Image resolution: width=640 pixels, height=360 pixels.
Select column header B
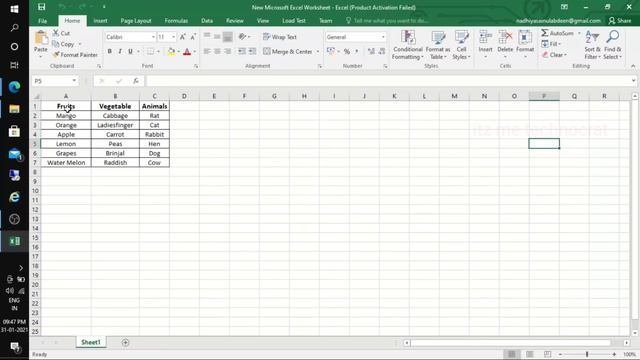point(115,96)
